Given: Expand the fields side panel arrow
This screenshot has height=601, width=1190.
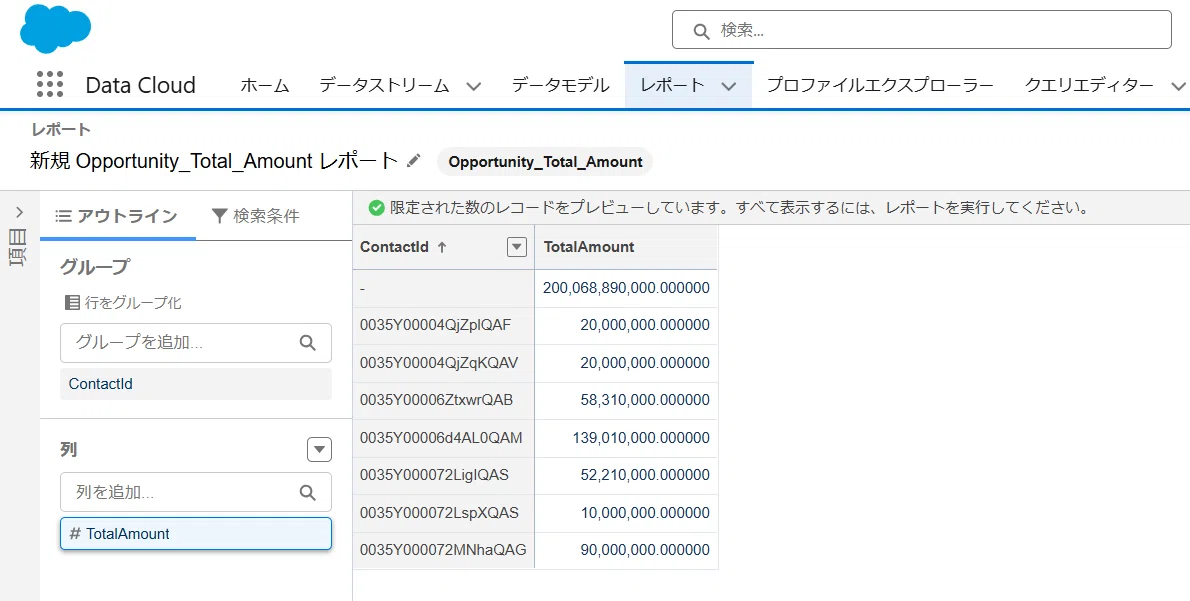Looking at the screenshot, I should 20,212.
